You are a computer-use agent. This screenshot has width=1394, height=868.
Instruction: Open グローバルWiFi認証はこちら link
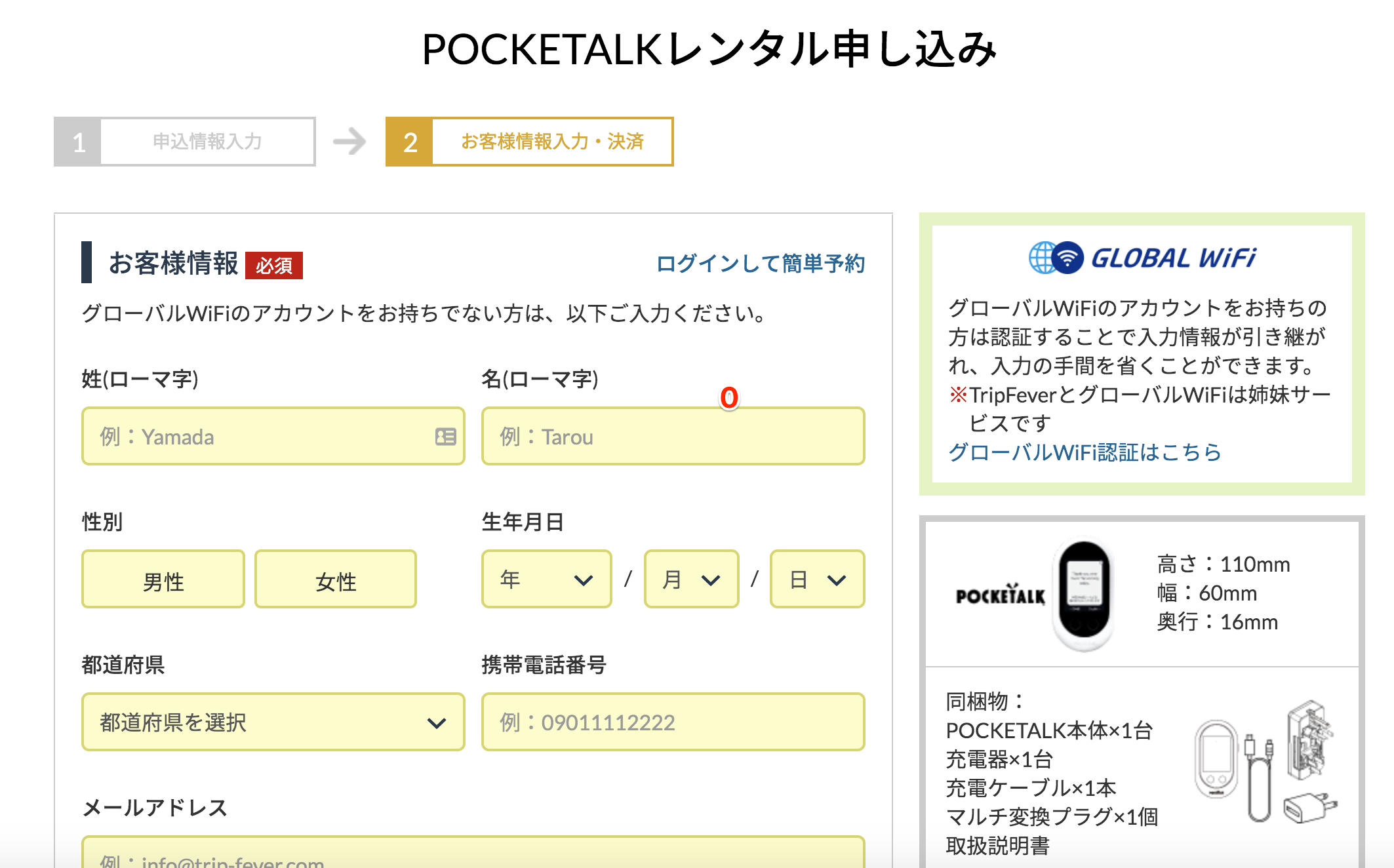[1085, 452]
